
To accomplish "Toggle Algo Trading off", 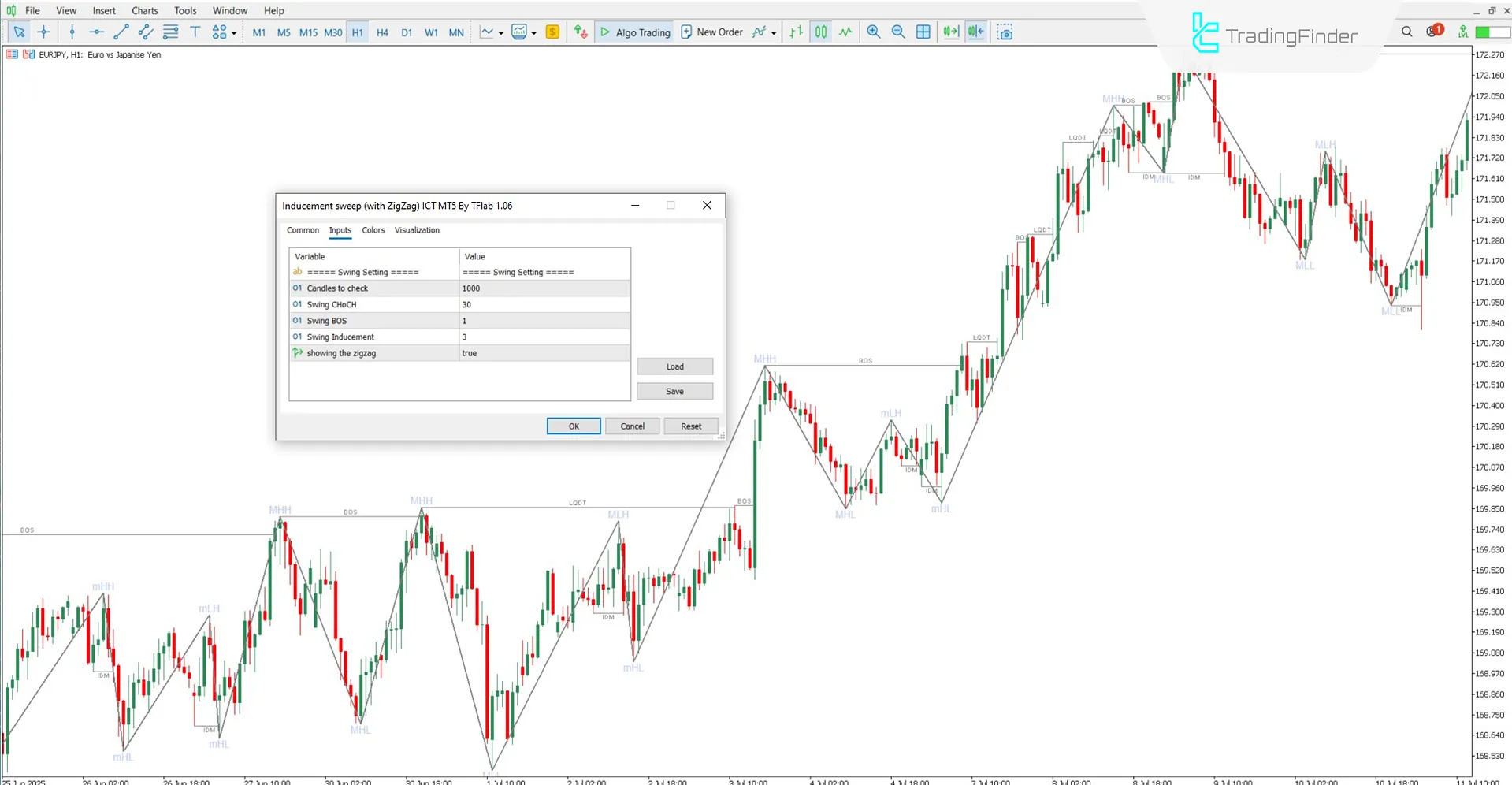I will (634, 32).
